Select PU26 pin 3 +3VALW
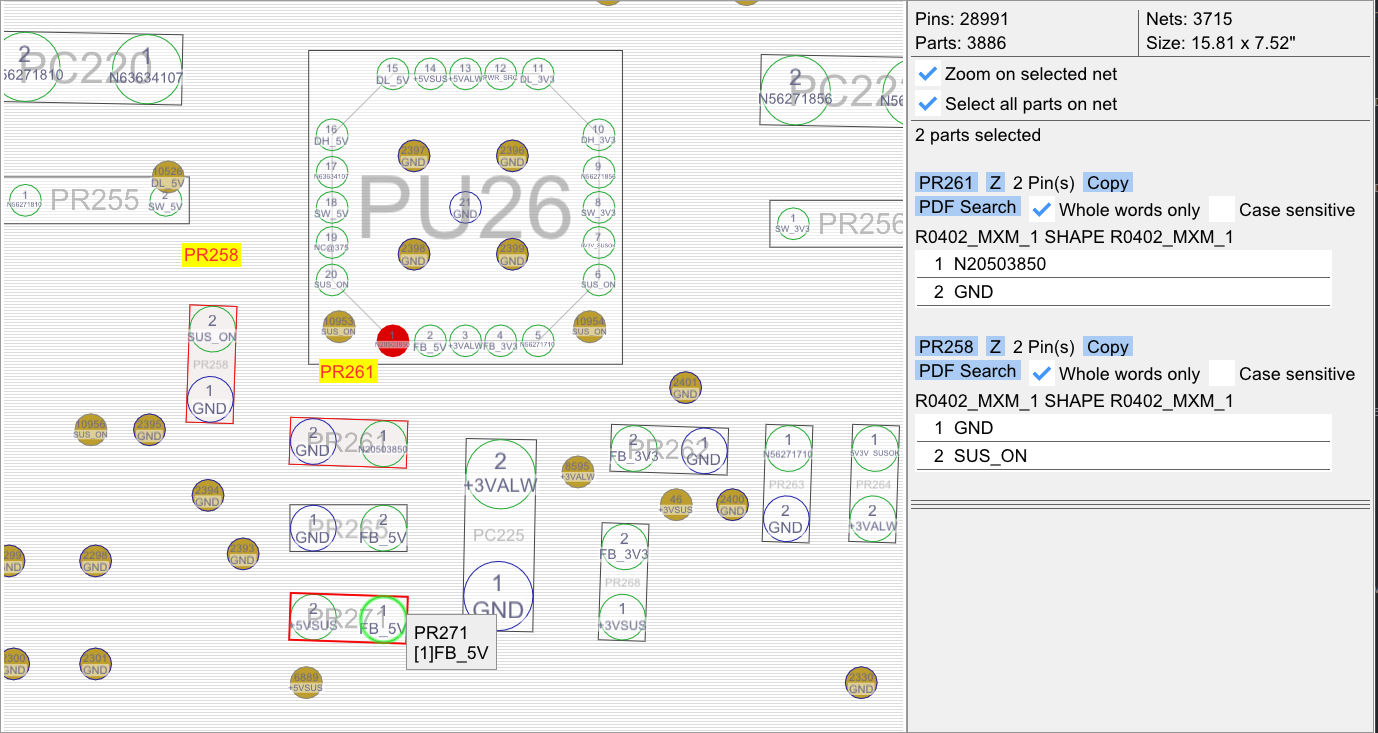This screenshot has height=733, width=1378. [465, 340]
